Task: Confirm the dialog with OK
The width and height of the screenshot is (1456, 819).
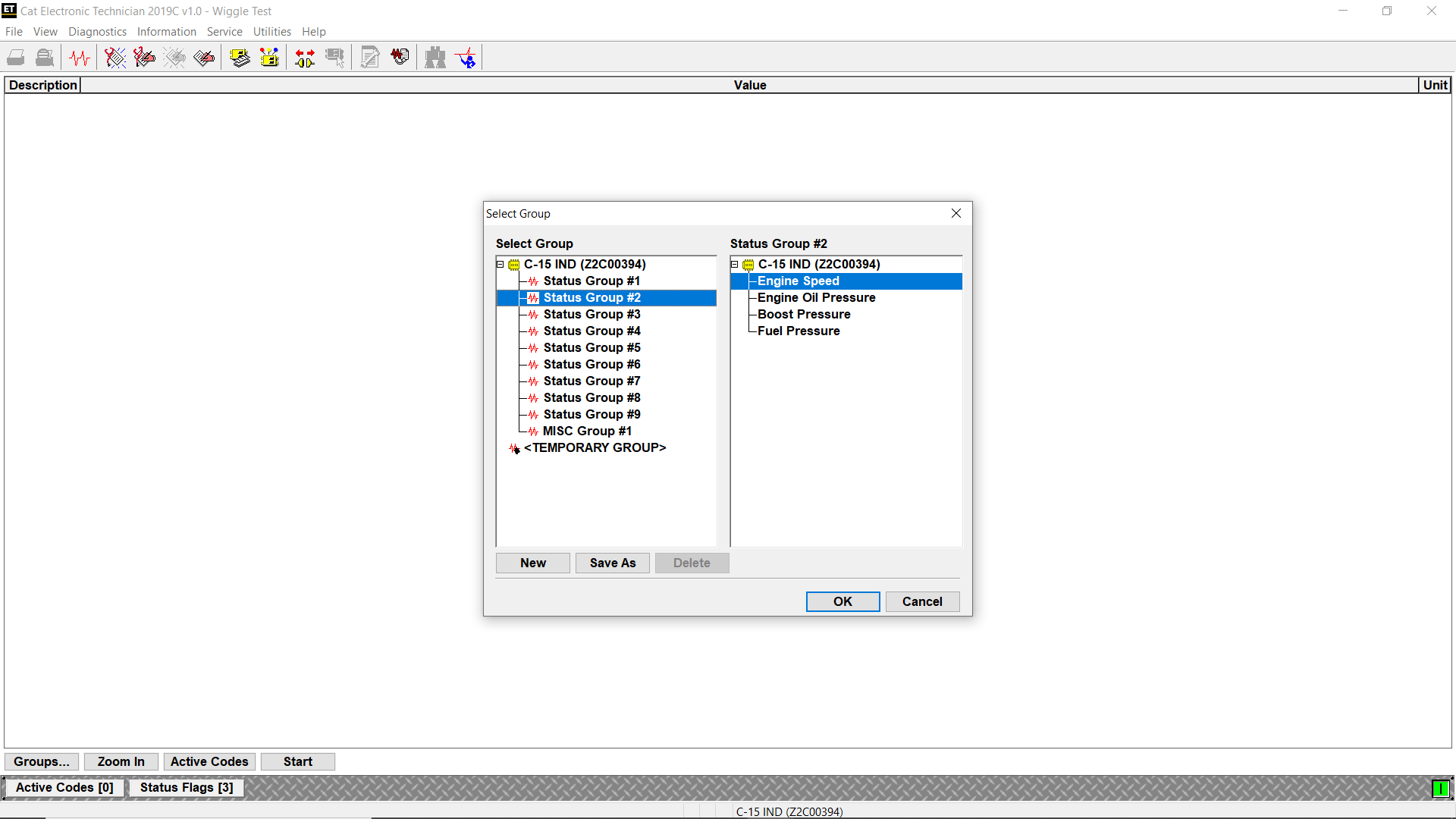Action: point(843,601)
